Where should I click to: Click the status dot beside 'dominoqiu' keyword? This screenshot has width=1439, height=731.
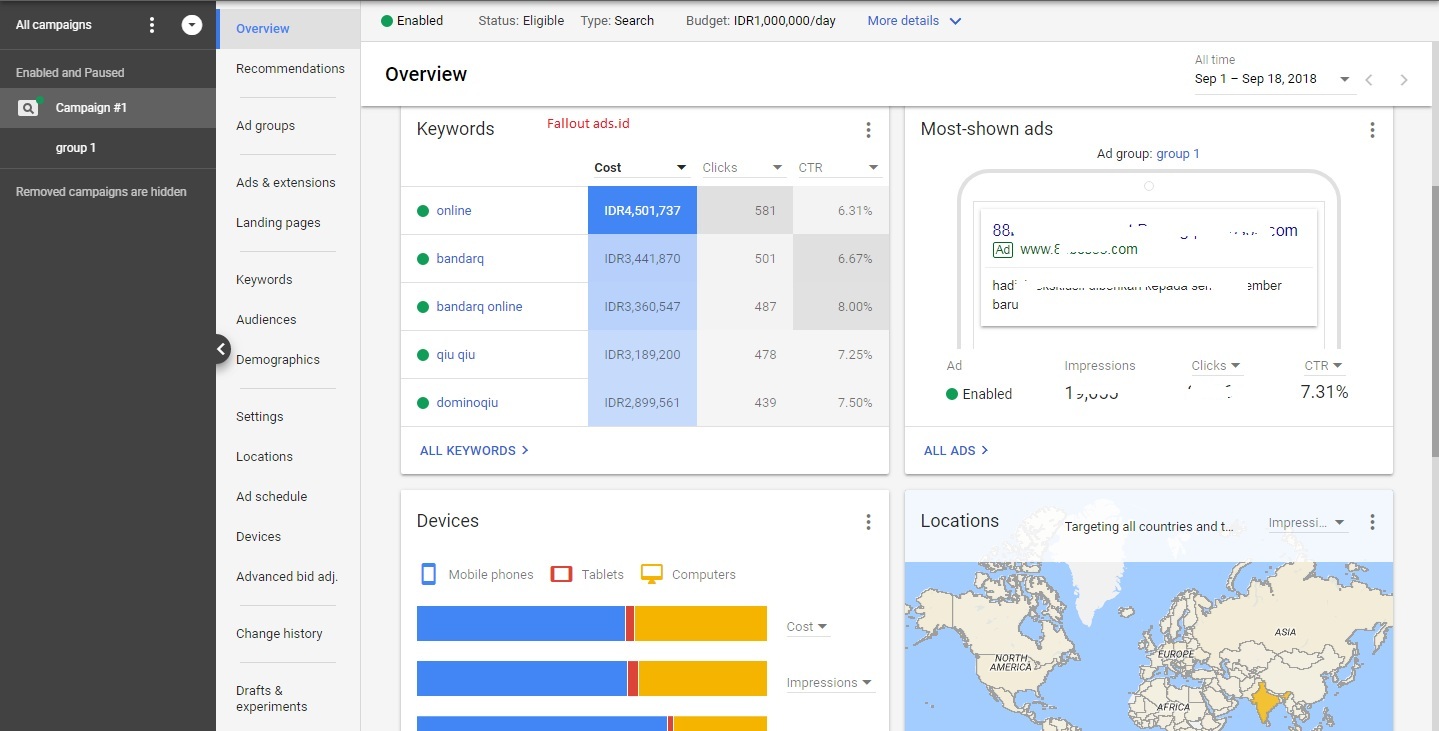pos(423,403)
